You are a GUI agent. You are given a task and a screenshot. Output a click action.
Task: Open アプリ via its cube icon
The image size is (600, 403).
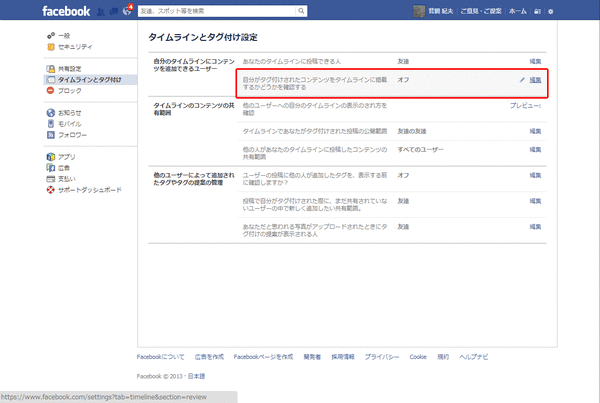coord(51,157)
